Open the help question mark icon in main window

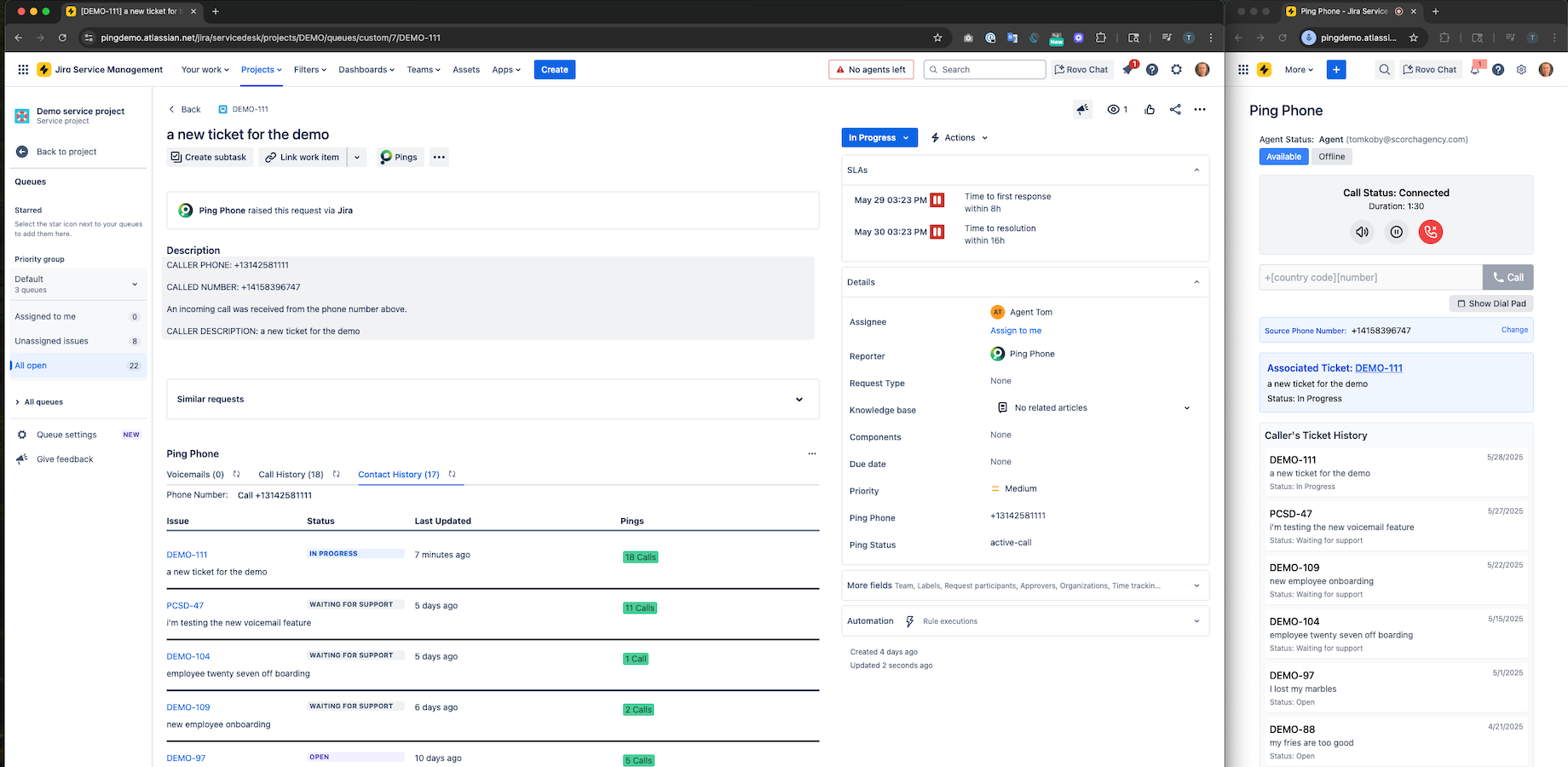pyautogui.click(x=1152, y=70)
